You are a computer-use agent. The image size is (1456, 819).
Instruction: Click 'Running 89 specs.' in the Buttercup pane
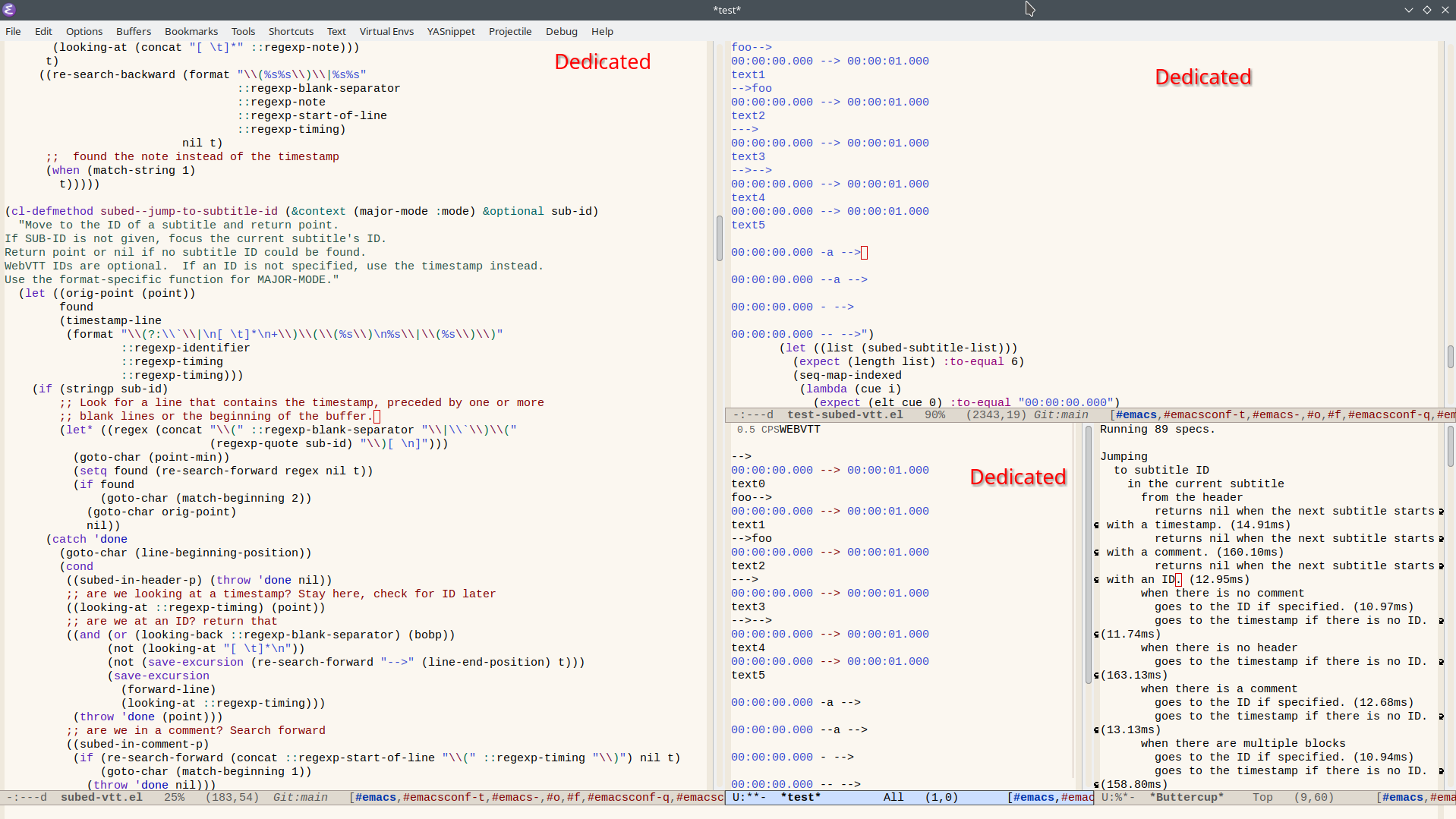(1158, 429)
